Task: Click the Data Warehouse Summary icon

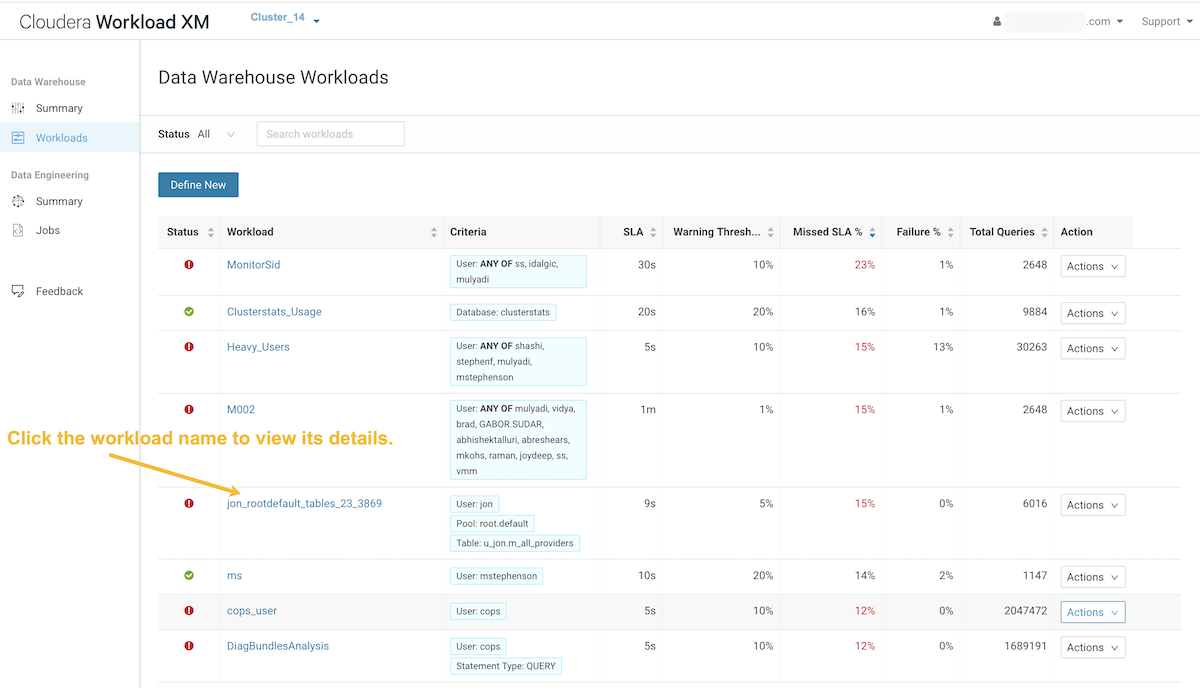Action: [x=18, y=108]
